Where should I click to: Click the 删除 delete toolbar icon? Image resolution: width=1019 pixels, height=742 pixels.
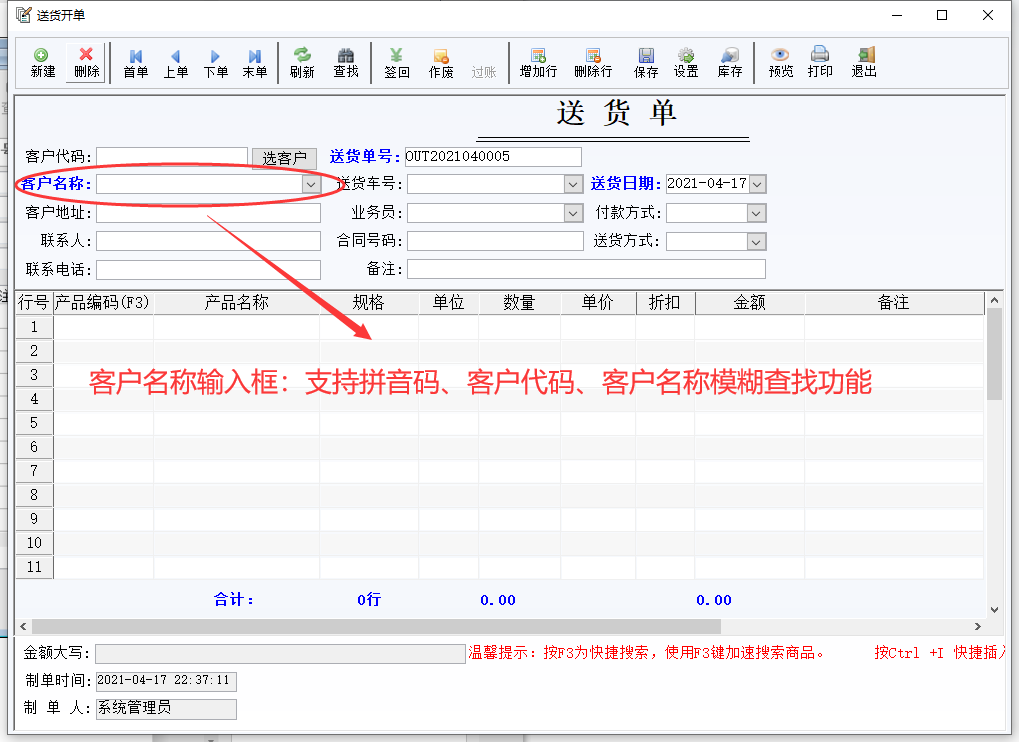coord(86,62)
